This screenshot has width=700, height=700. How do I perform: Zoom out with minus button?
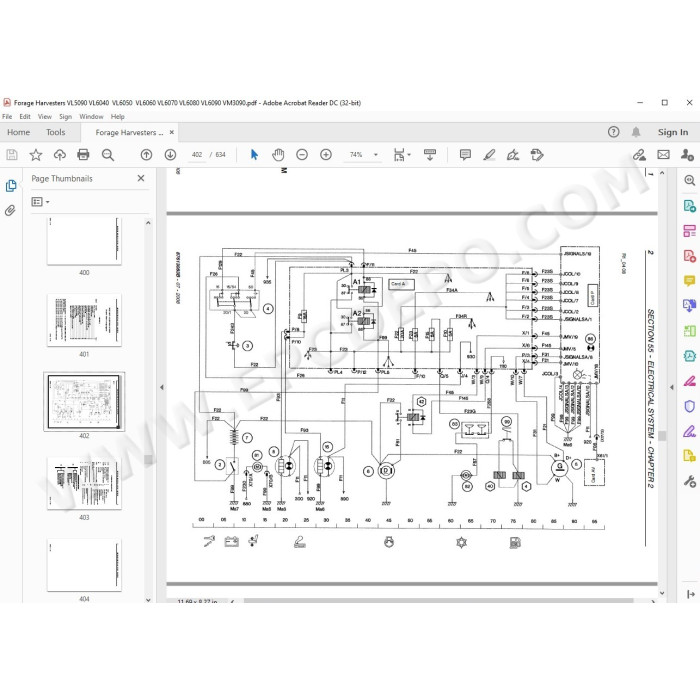(302, 155)
